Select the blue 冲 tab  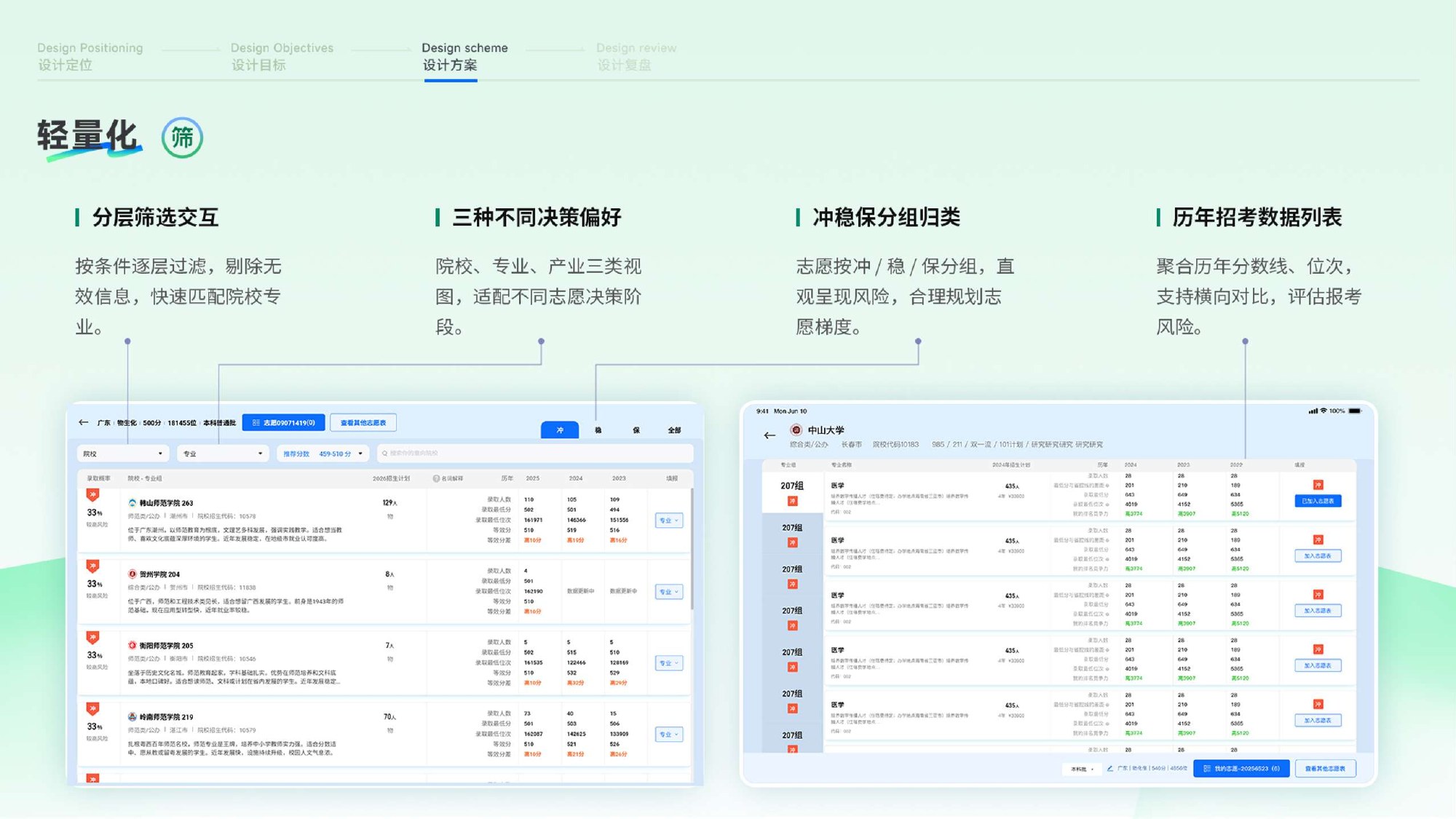click(560, 430)
